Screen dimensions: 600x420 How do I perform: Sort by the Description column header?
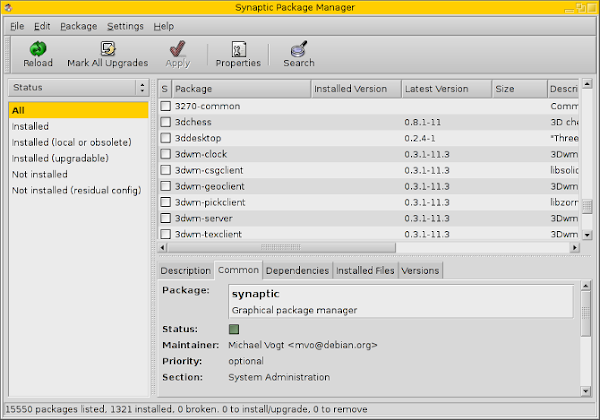563,89
